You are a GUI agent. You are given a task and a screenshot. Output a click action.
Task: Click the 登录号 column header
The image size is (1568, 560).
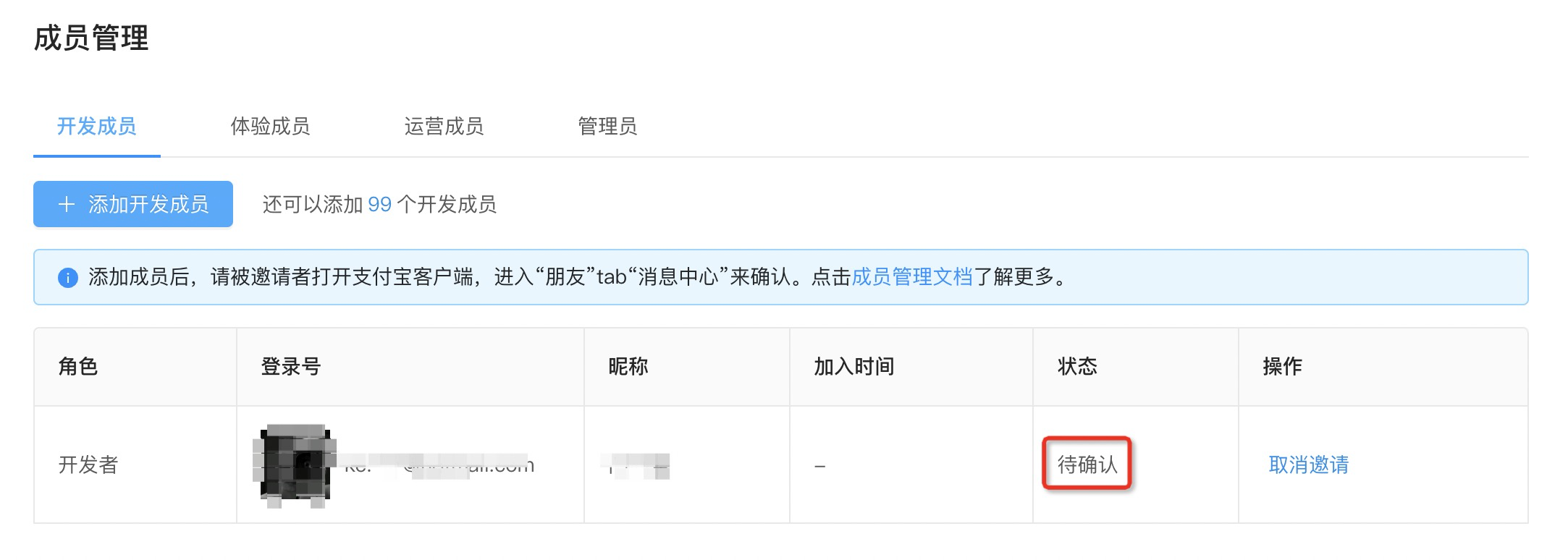tap(291, 367)
